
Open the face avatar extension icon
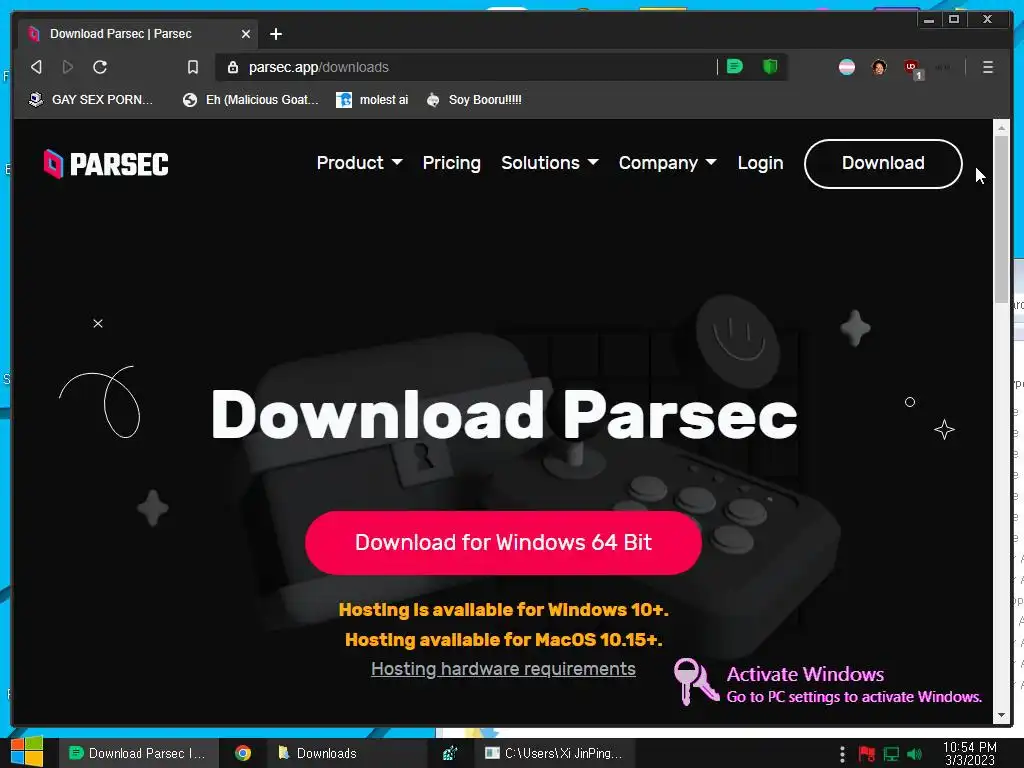coord(879,67)
